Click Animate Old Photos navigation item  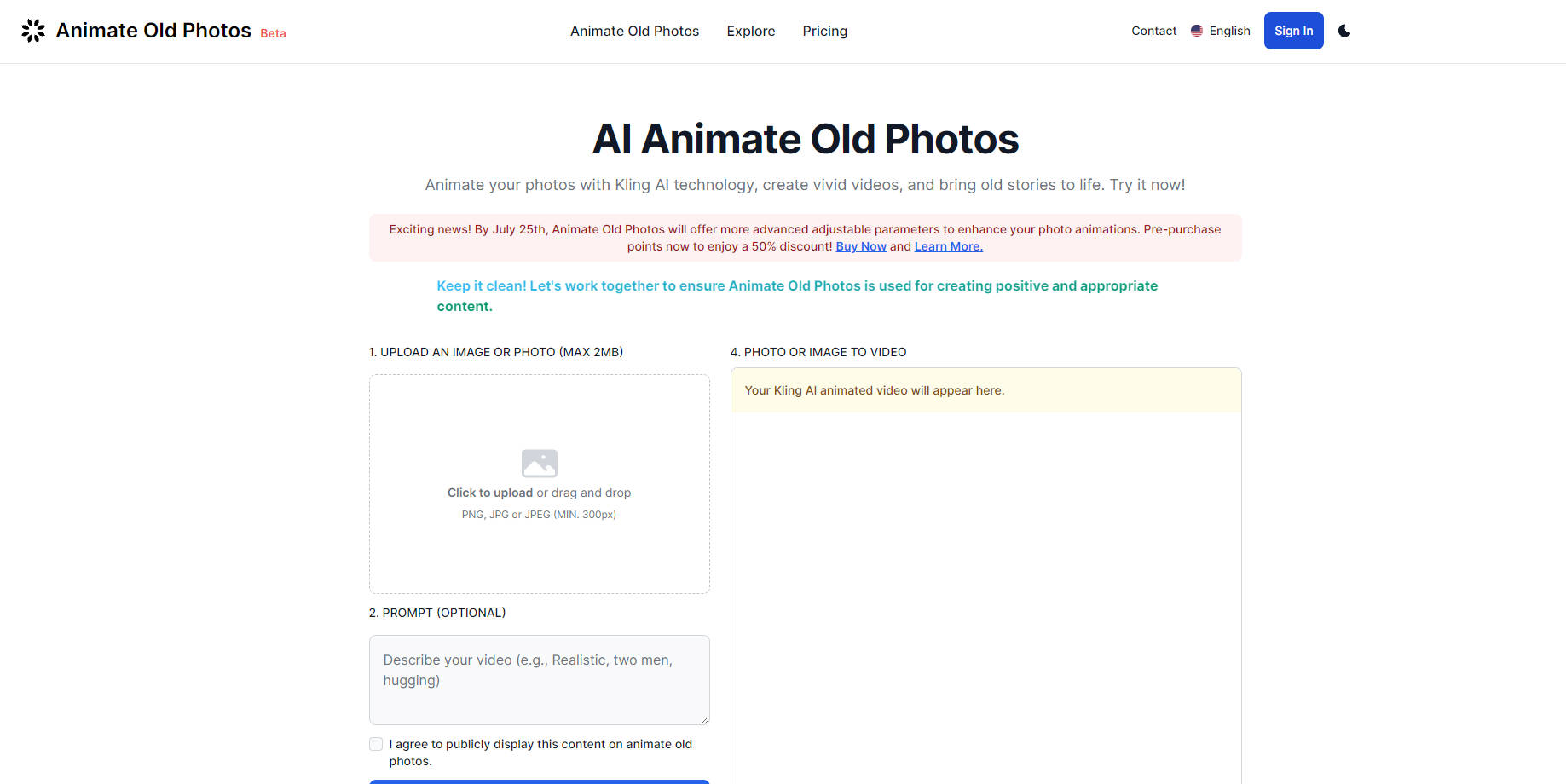(x=634, y=31)
